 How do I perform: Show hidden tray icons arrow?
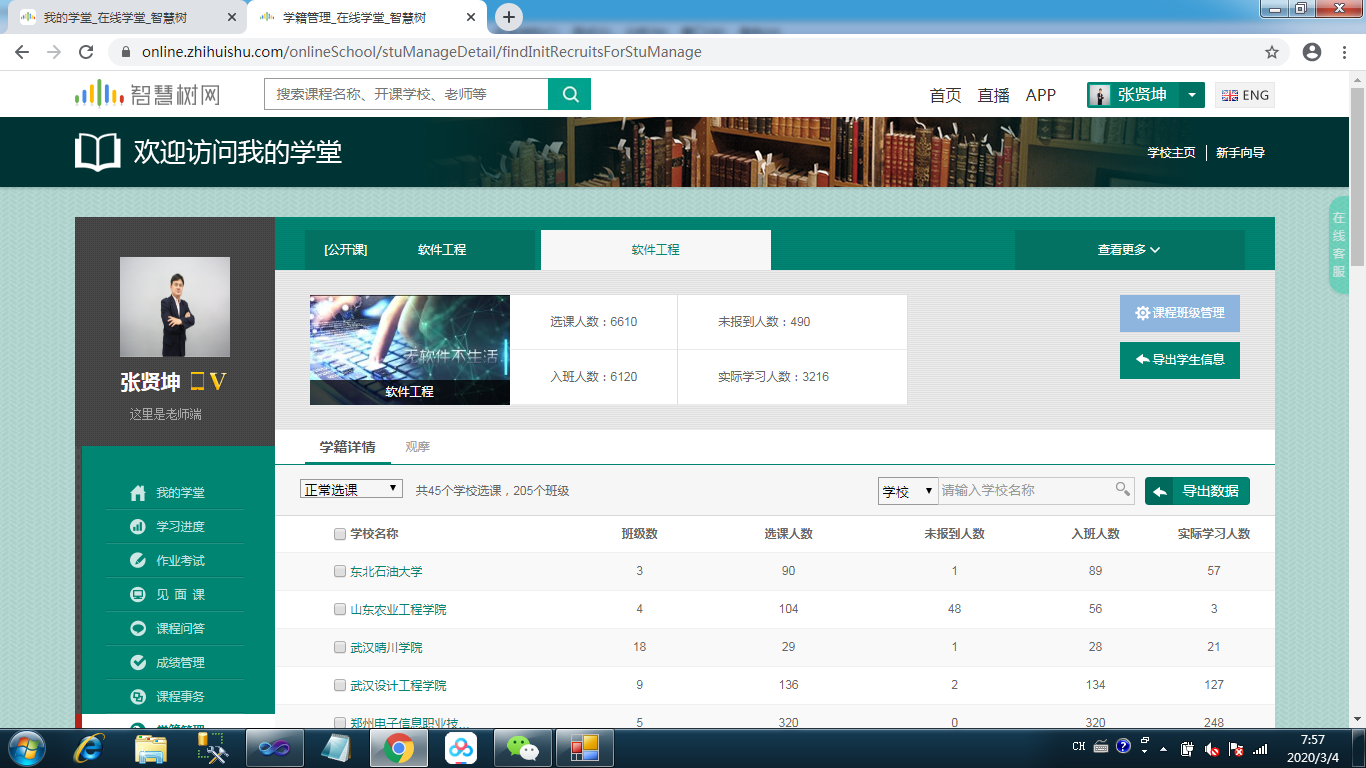tap(1163, 748)
